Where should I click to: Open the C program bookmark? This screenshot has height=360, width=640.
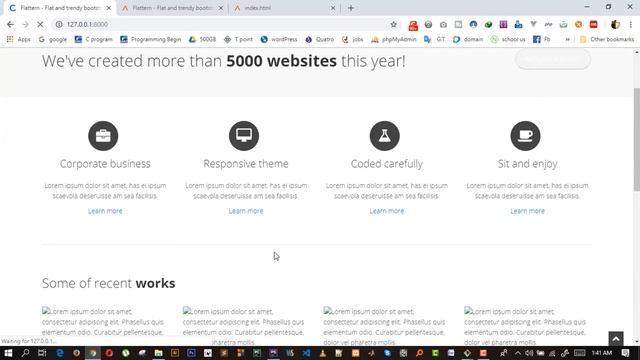click(x=93, y=39)
